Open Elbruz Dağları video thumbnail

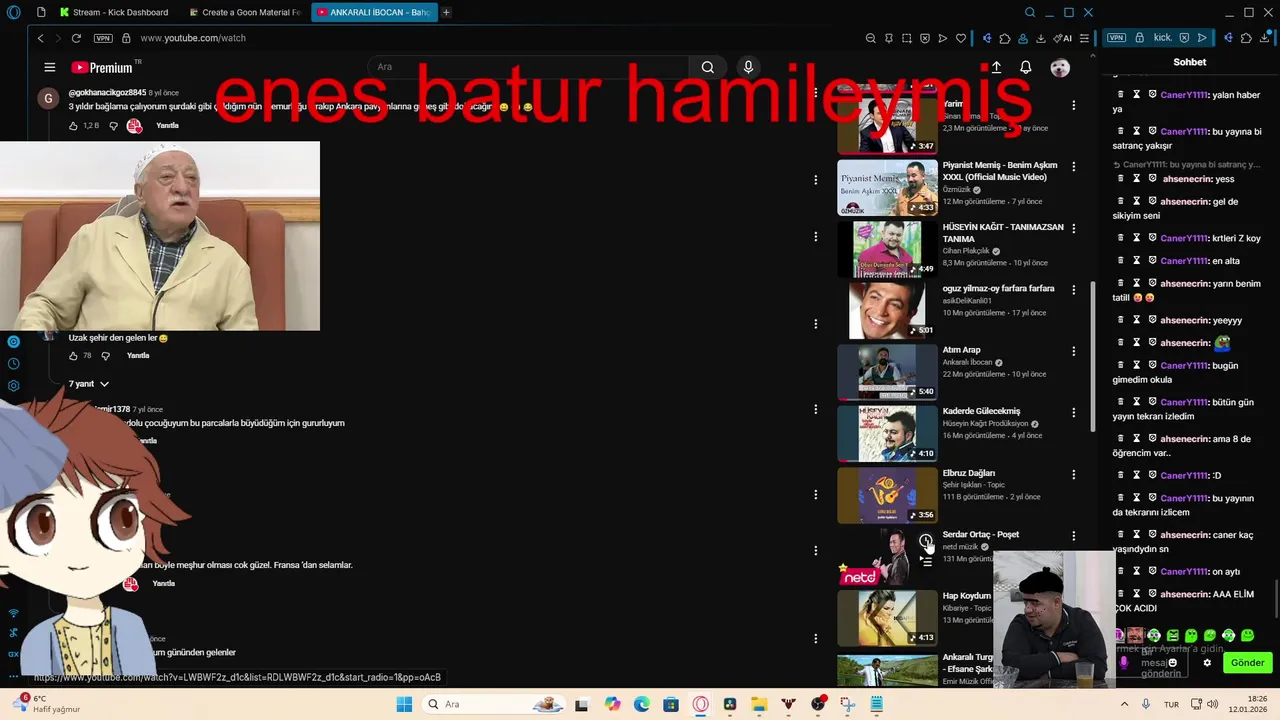[887, 495]
